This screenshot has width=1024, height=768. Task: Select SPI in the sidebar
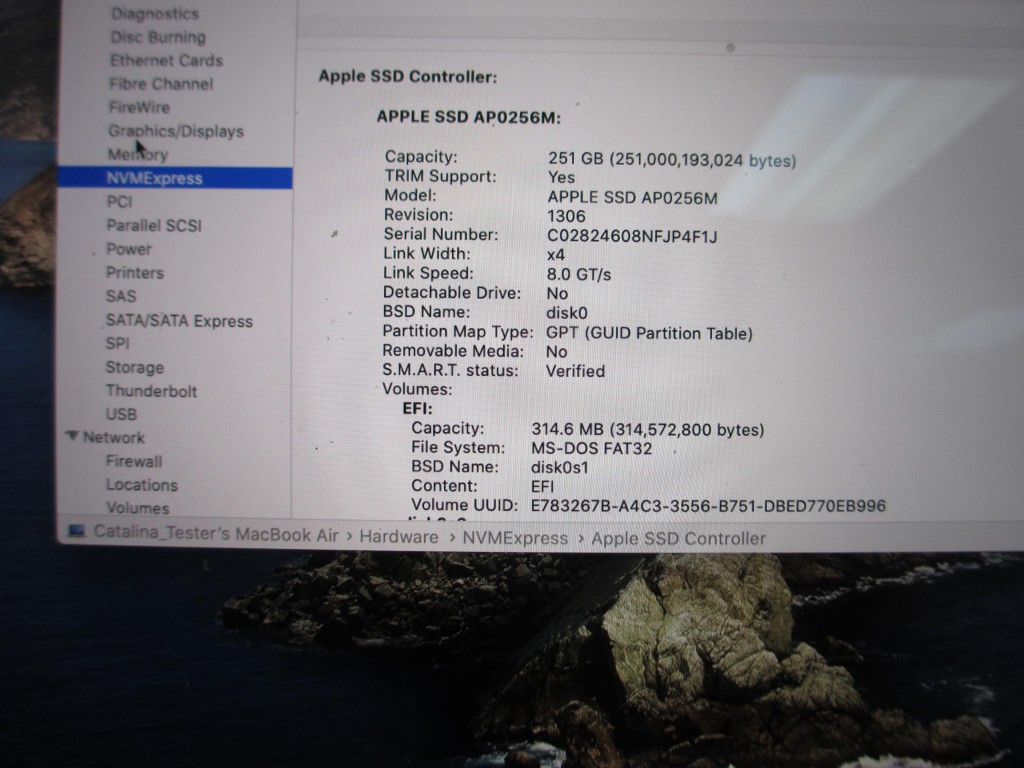click(118, 344)
